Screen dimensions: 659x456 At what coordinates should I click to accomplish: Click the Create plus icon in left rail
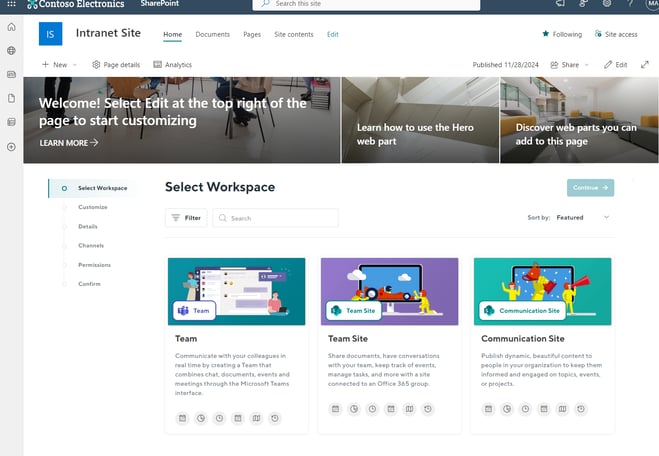pos(11,147)
